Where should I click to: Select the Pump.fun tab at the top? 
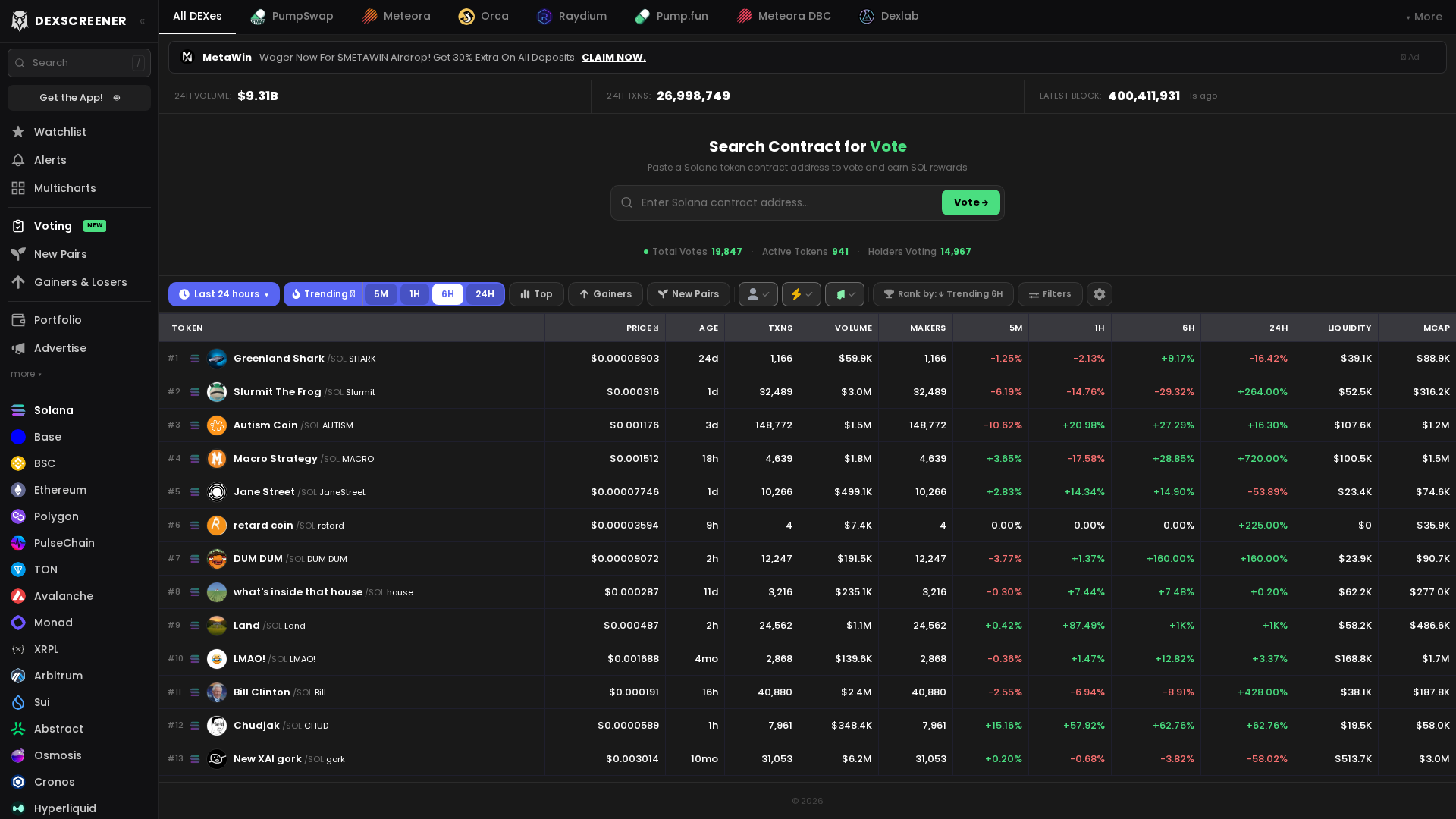(671, 16)
